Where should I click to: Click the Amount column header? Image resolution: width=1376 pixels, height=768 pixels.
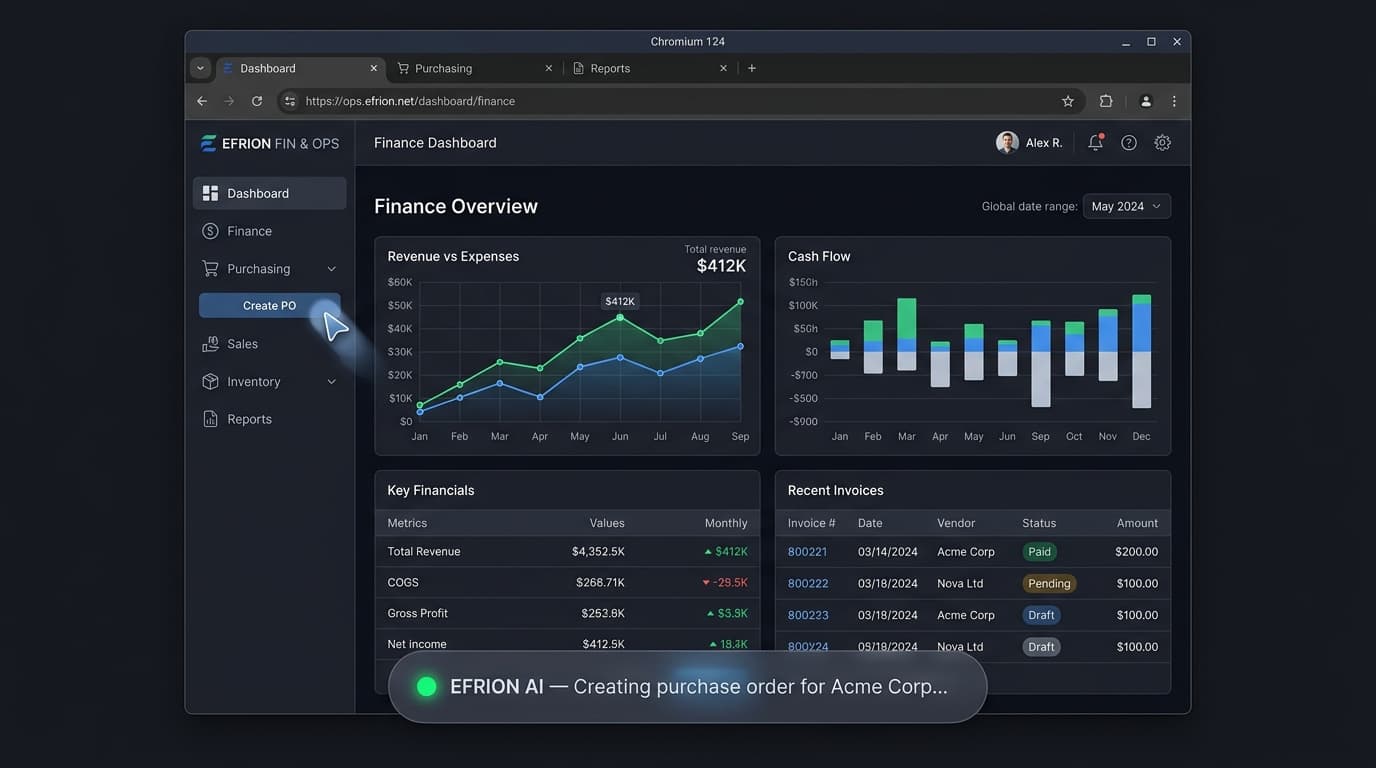click(1137, 523)
